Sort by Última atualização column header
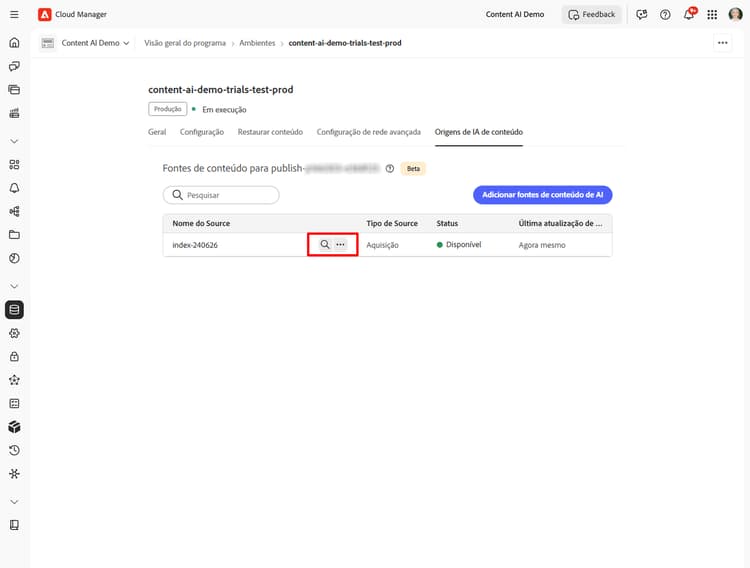 (x=560, y=223)
